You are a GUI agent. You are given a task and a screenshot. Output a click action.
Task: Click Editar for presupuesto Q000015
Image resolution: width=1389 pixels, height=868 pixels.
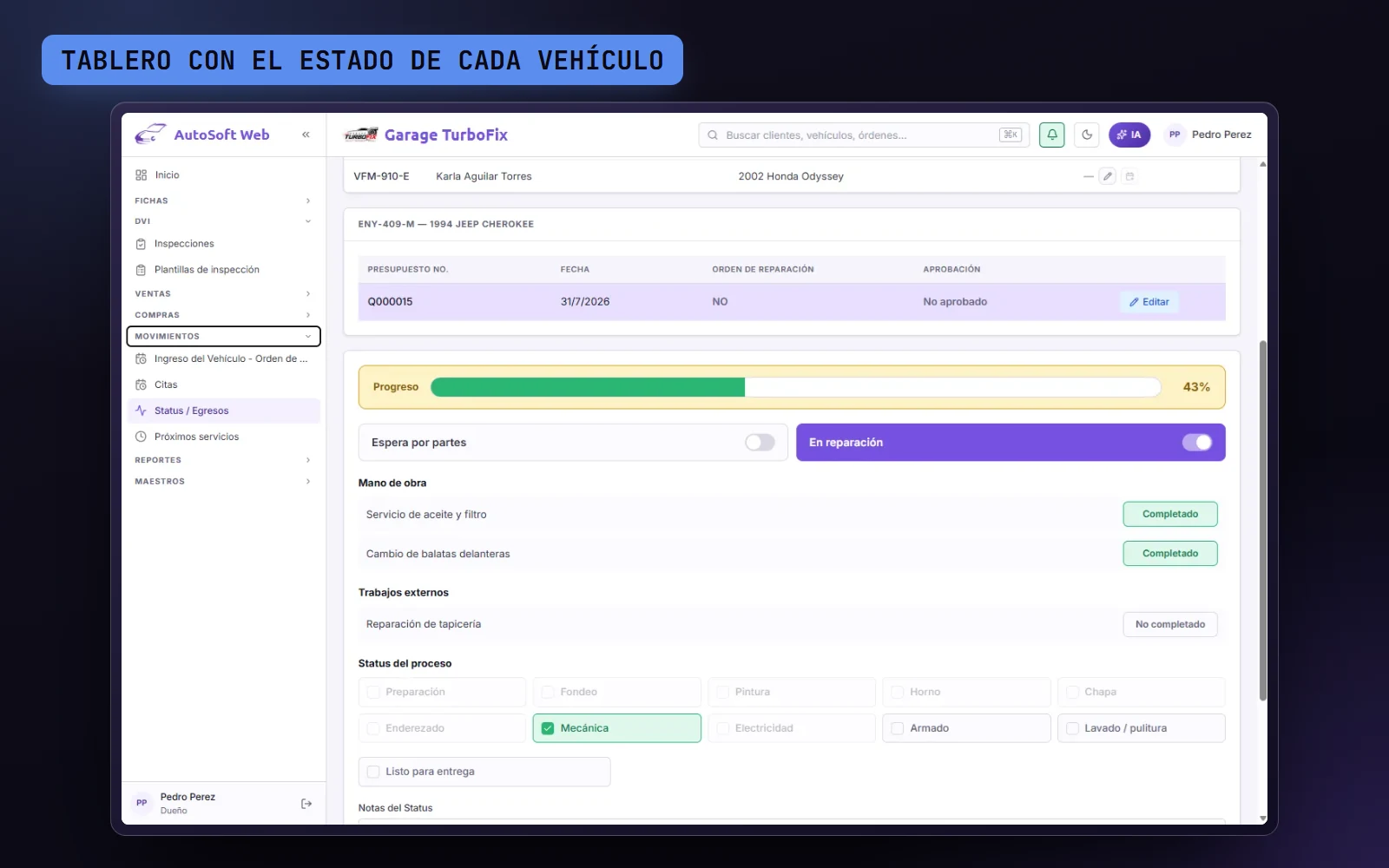click(1149, 302)
